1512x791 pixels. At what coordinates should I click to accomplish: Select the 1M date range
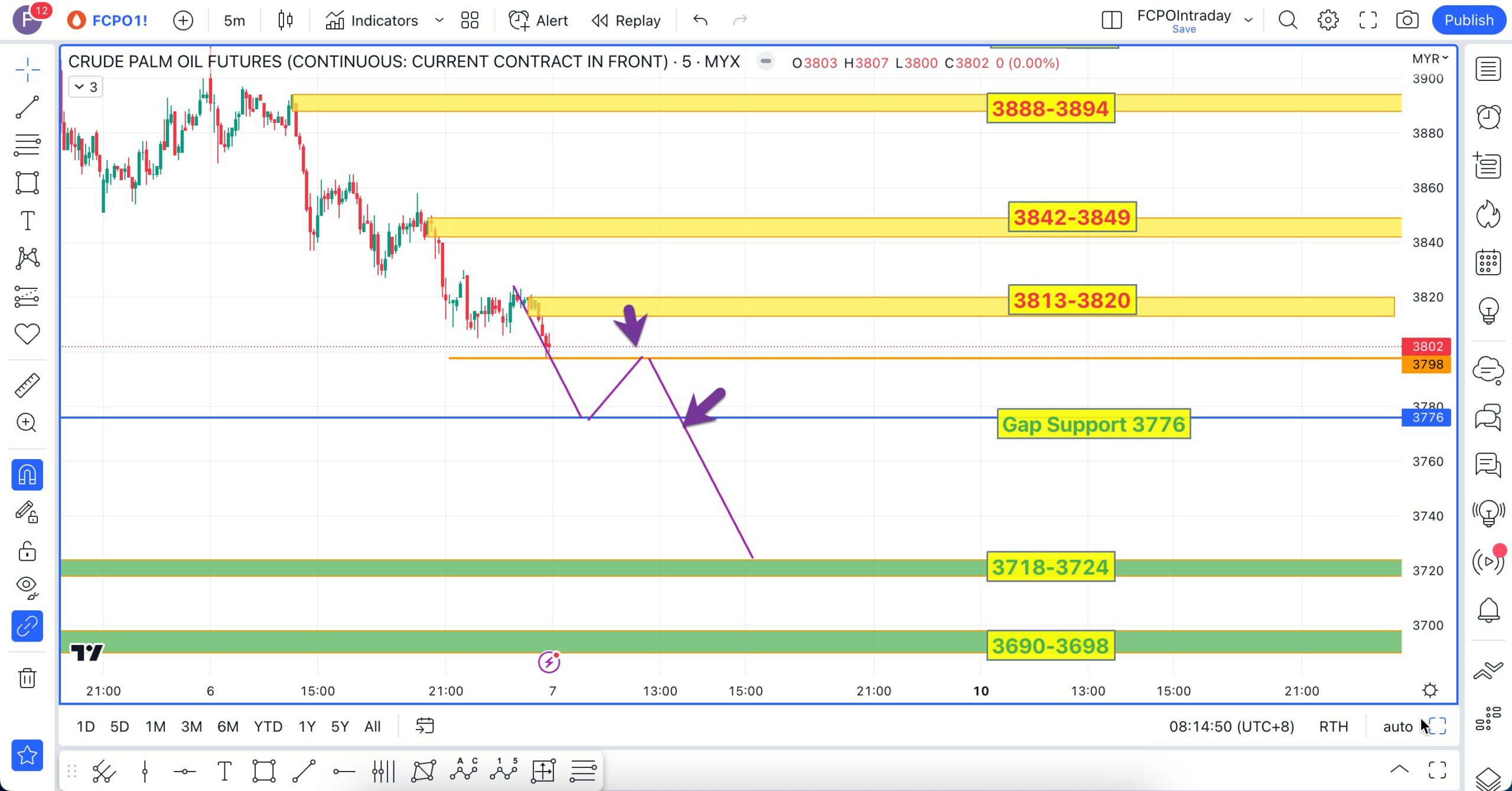point(155,726)
